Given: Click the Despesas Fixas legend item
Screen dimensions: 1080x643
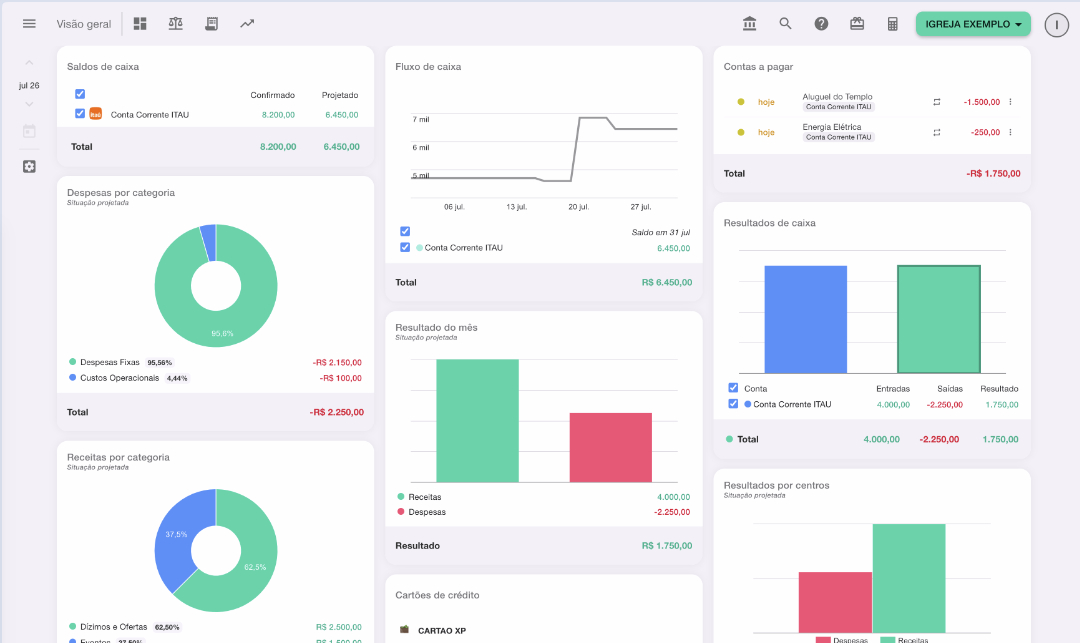Looking at the screenshot, I should click(x=110, y=362).
